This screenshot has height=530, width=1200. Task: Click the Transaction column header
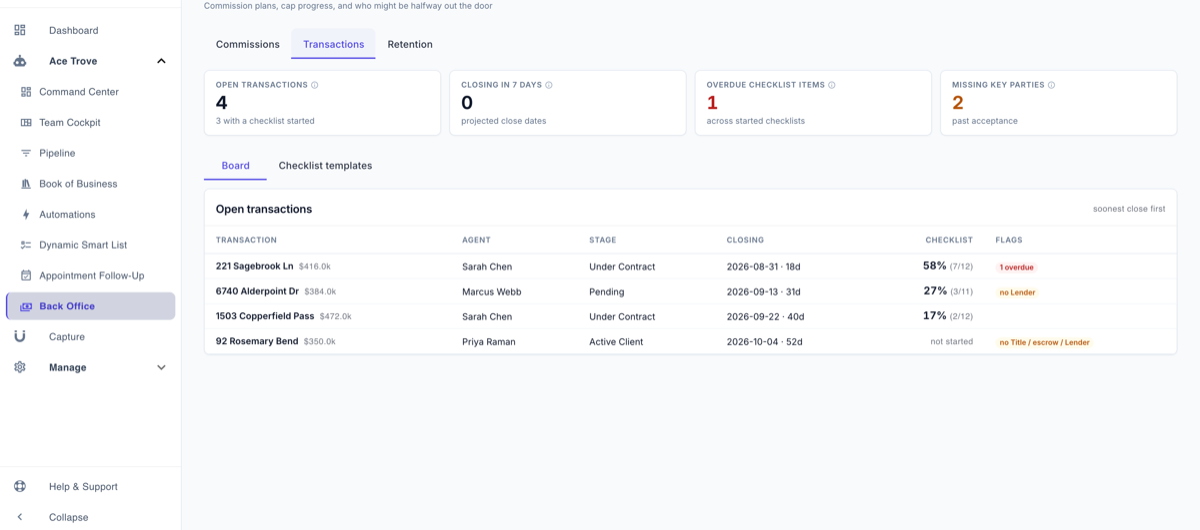tap(246, 240)
